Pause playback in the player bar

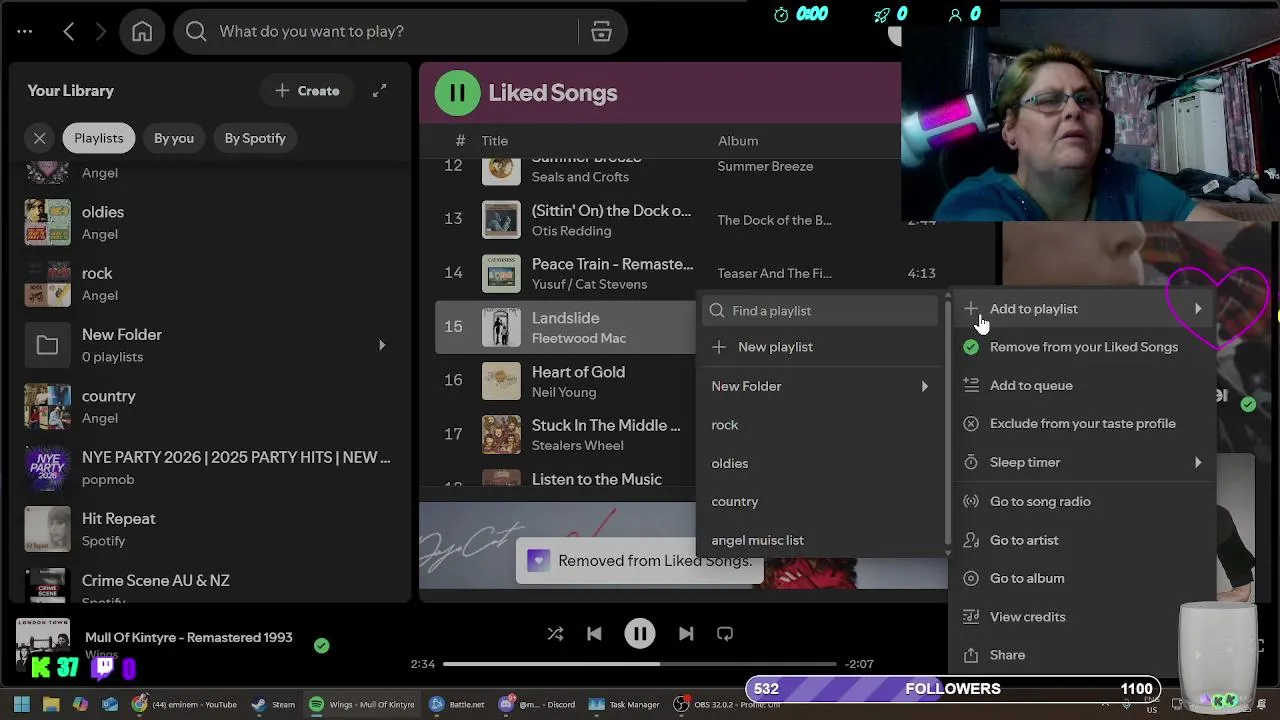click(x=640, y=634)
